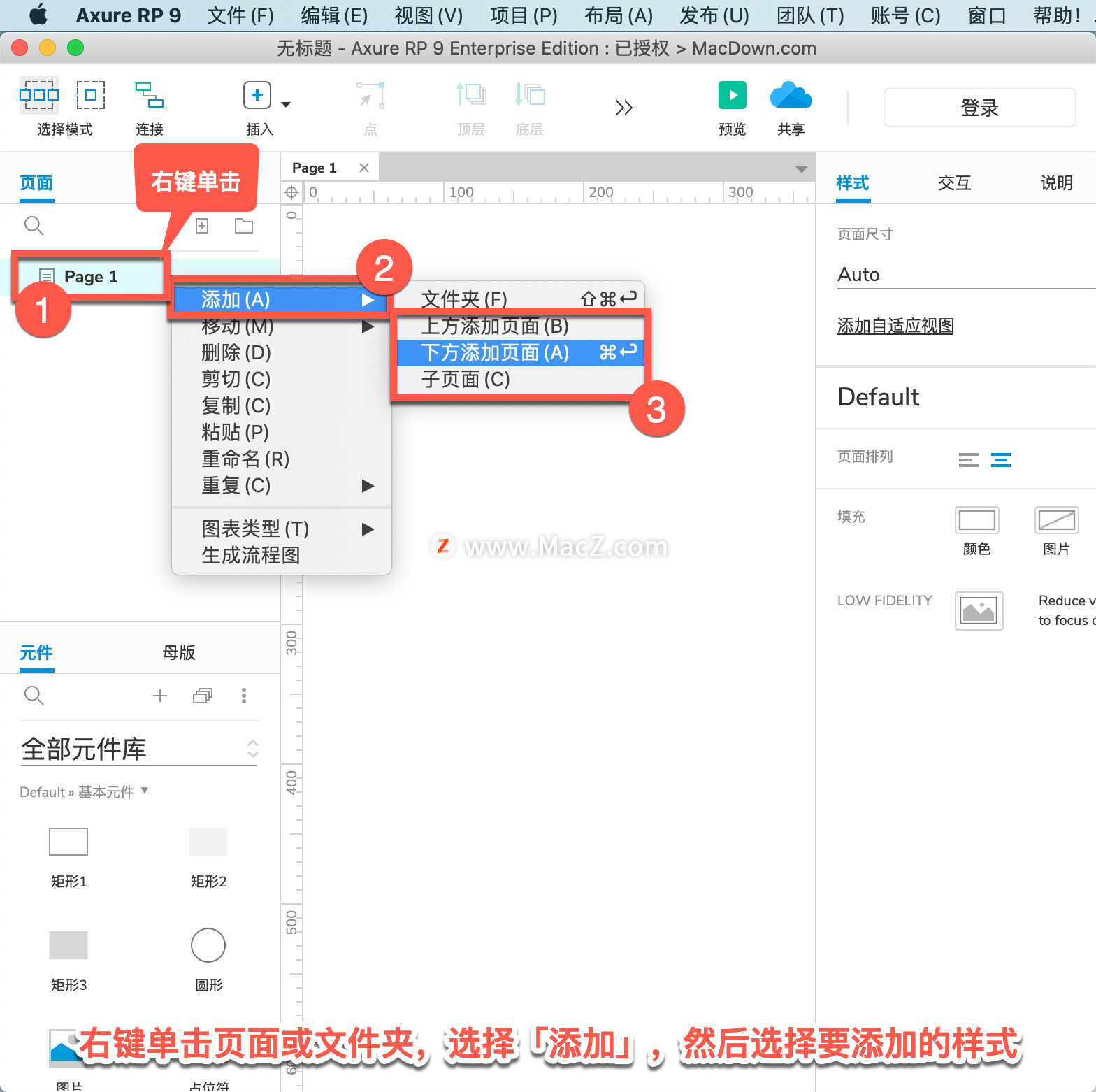Switch to the Style tab
This screenshot has width=1096, height=1092.
[x=853, y=183]
